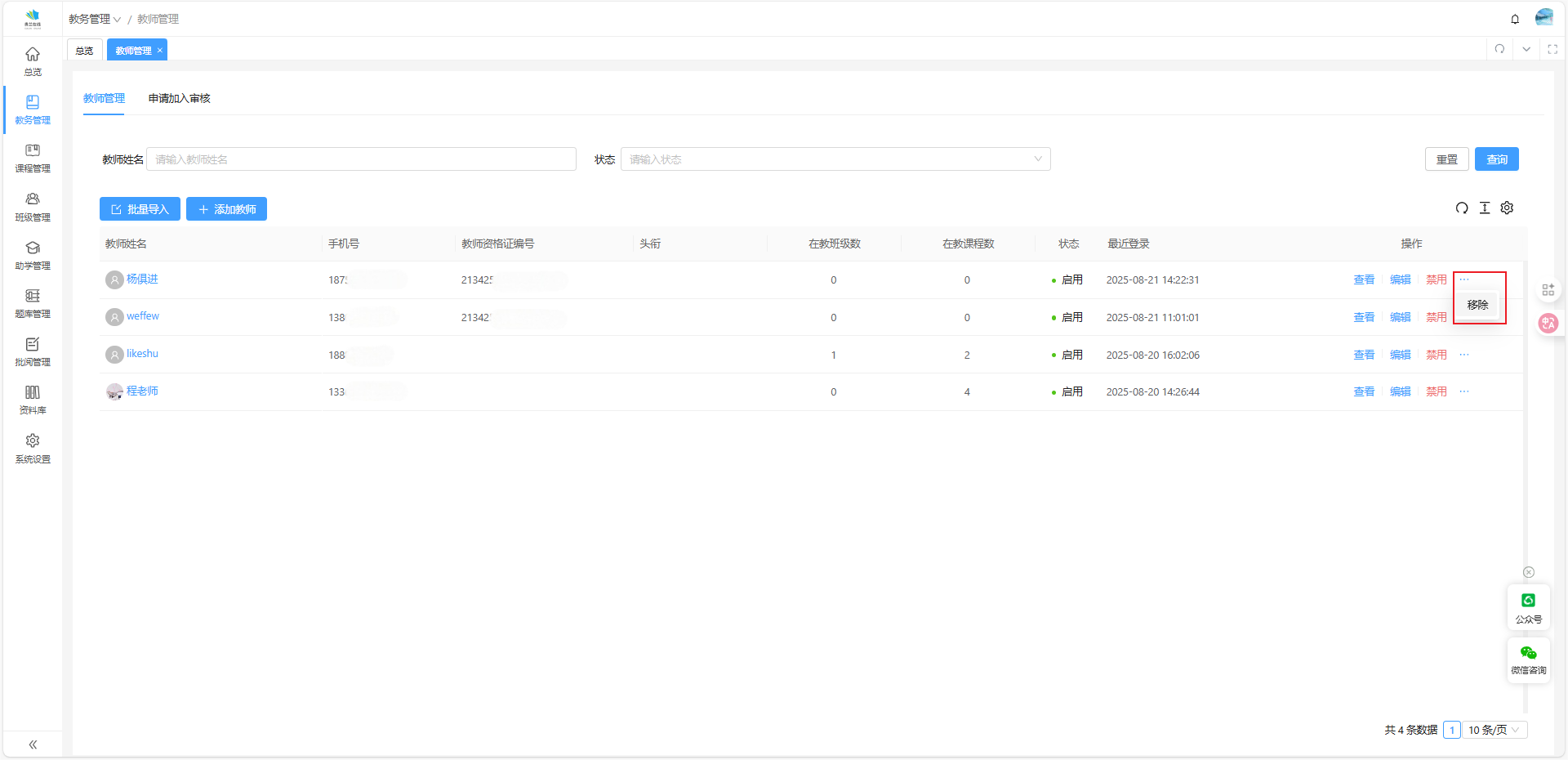
Task: Click the table density adjustment icon
Action: (1484, 208)
